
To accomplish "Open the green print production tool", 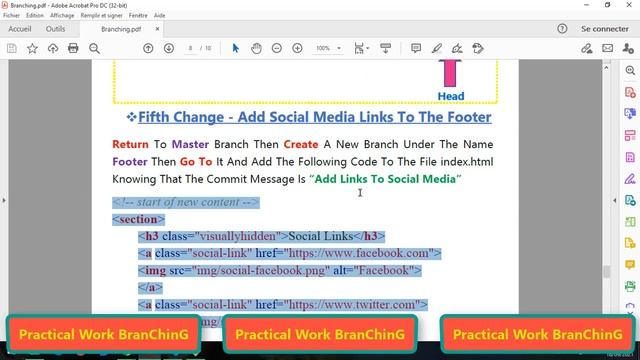I will tap(630, 286).
